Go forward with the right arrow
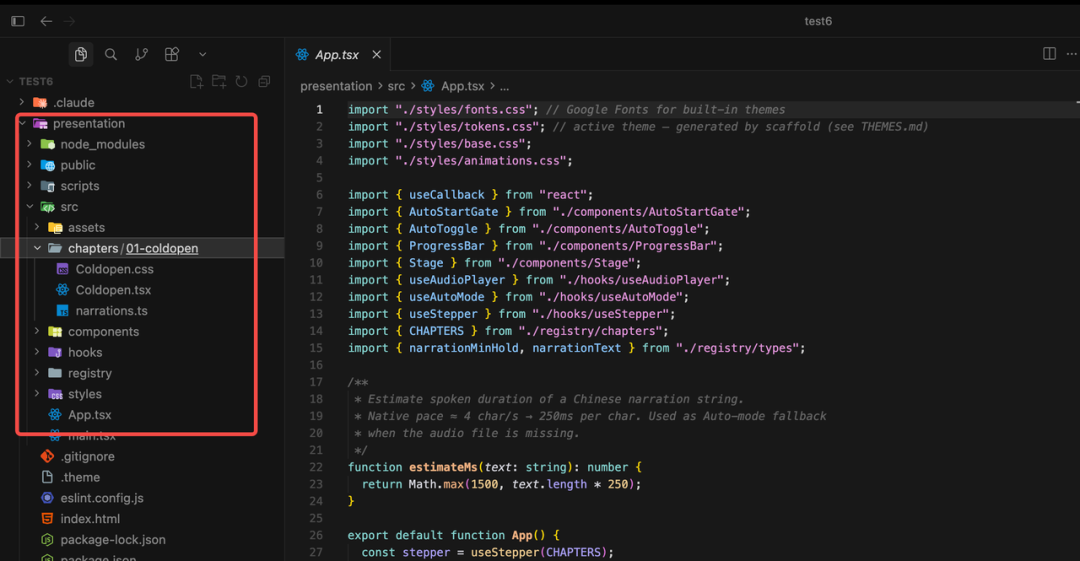Screen dimensions: 1080x561 [70, 21]
